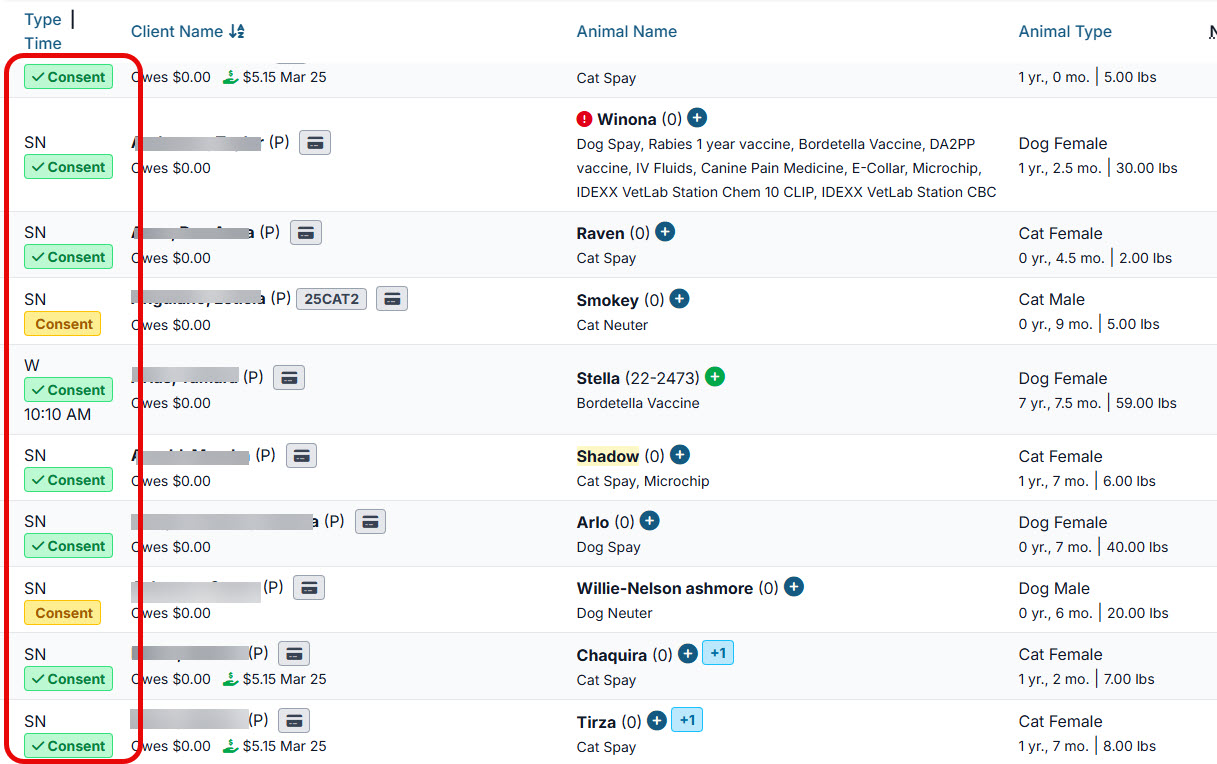
Task: Click the blue plus icon next to Raven
Action: point(665,232)
